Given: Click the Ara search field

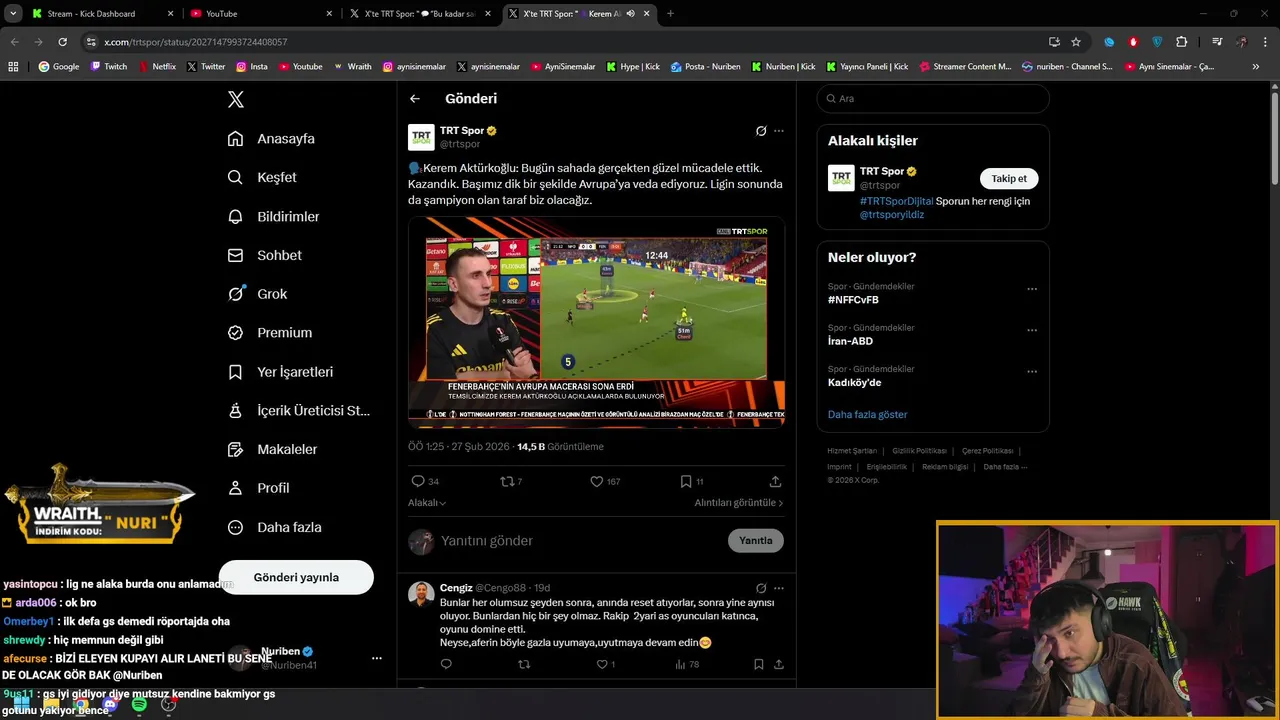Looking at the screenshot, I should tap(933, 98).
